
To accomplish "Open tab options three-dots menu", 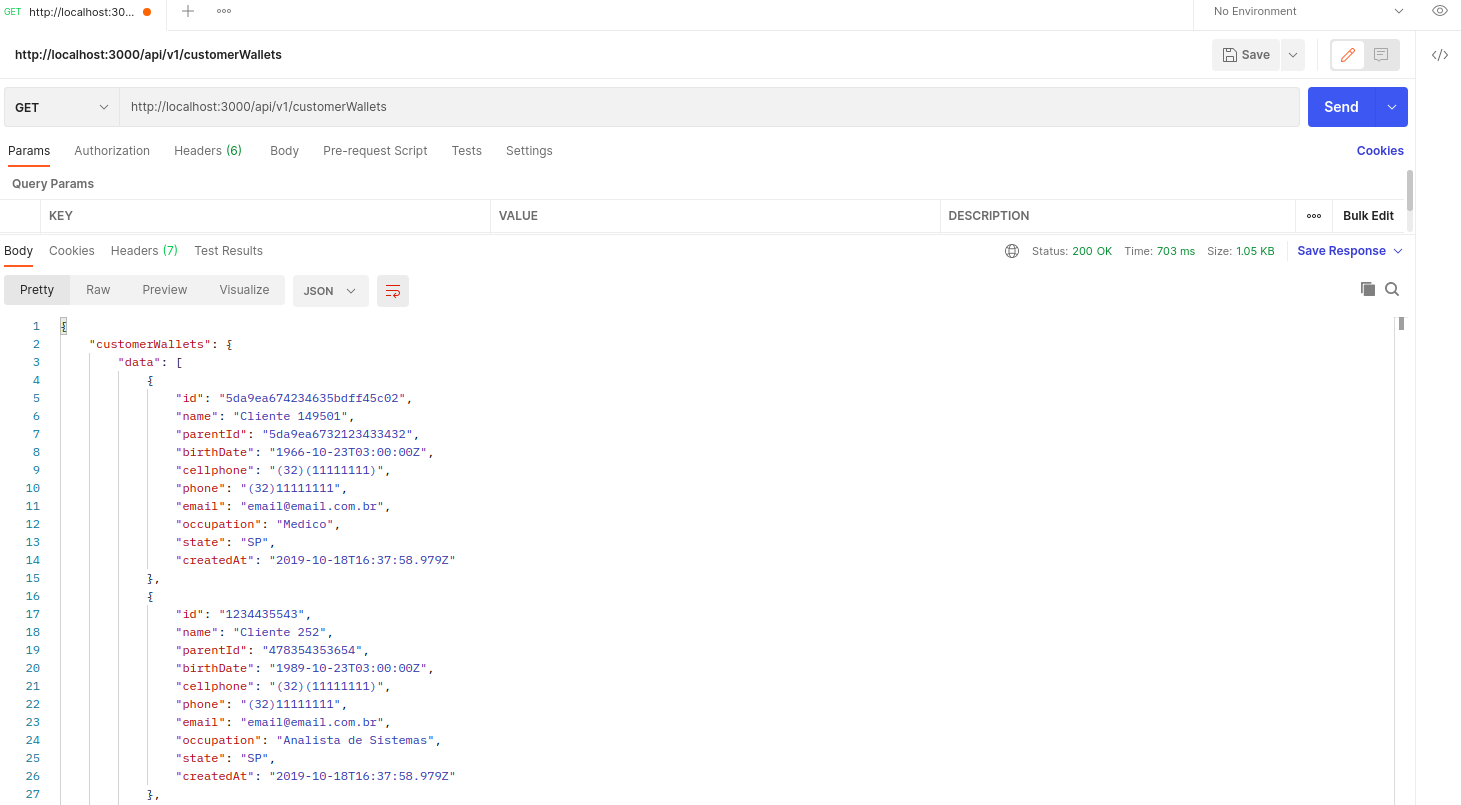I will [x=224, y=11].
